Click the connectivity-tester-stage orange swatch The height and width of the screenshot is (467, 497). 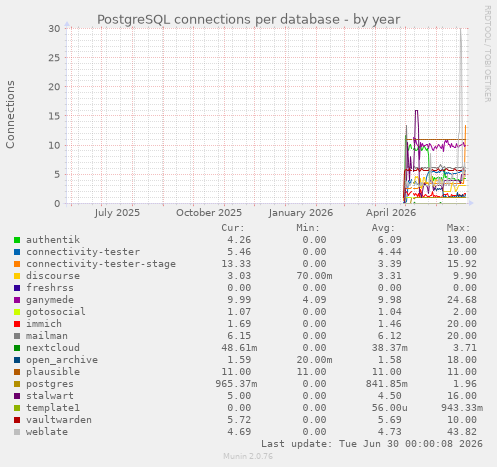pos(17,264)
